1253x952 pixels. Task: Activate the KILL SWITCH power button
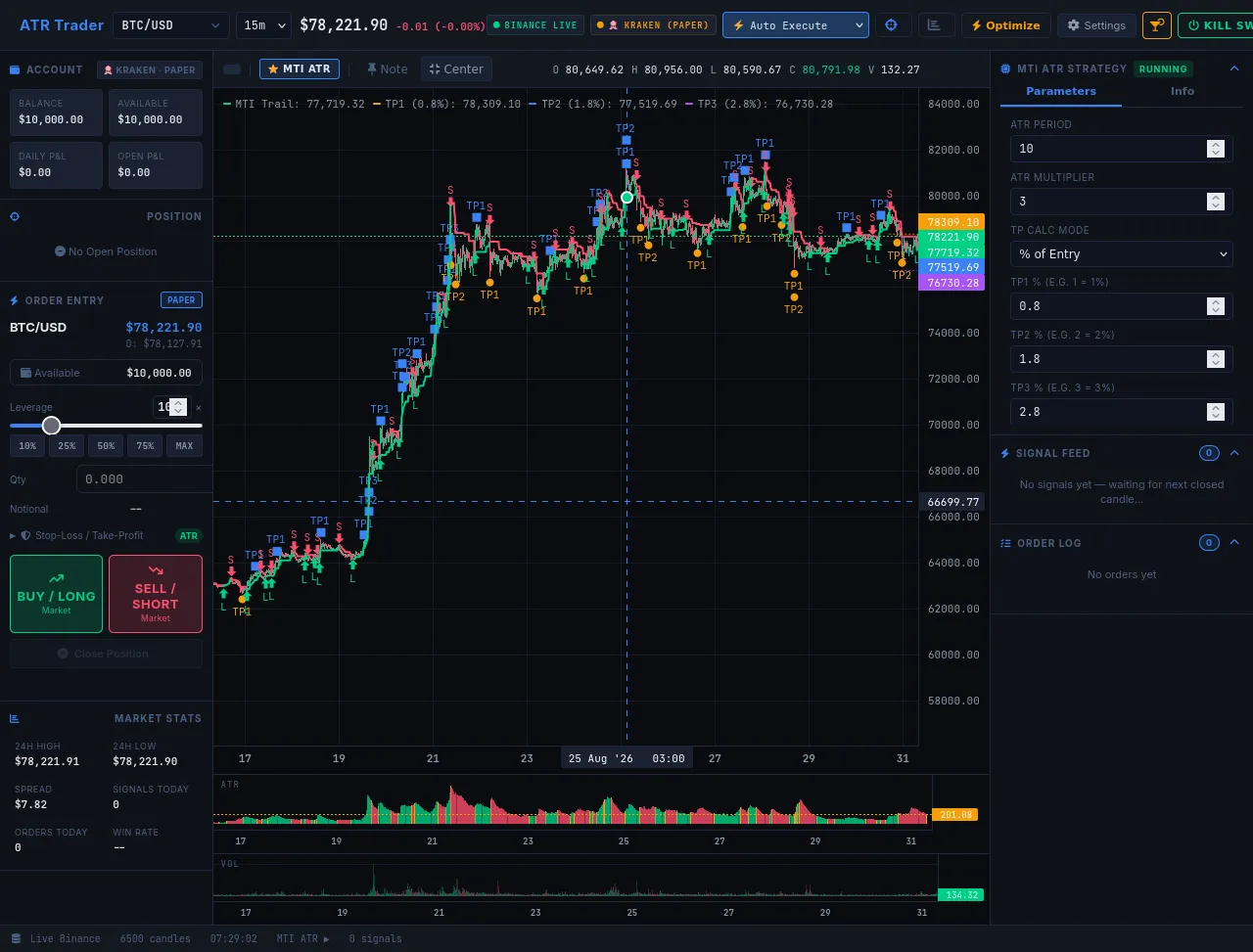1215,25
